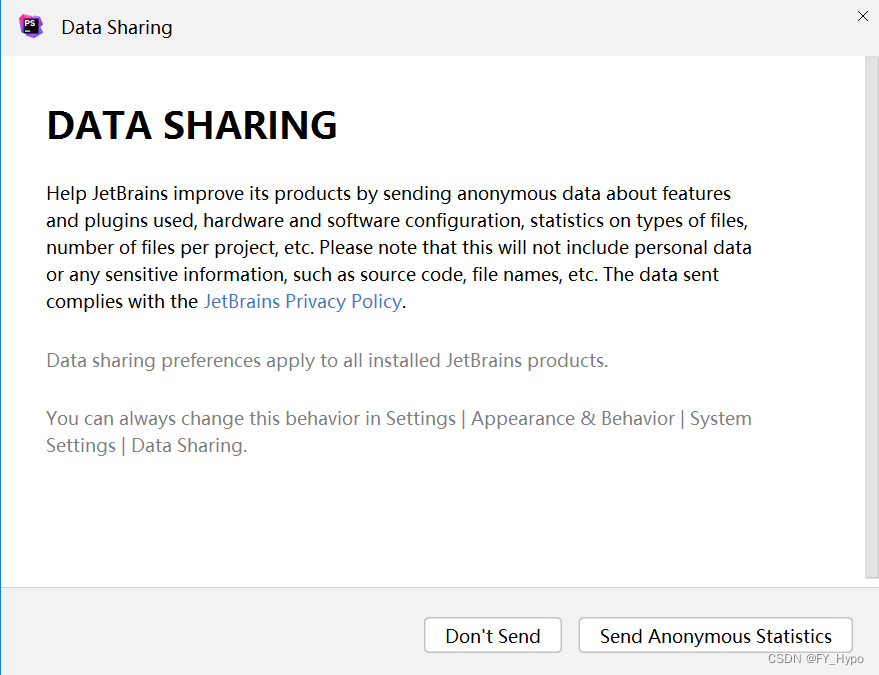Screen dimensions: 879x675
Task: Close the Data Sharing dialog with the X
Action: click(x=863, y=16)
